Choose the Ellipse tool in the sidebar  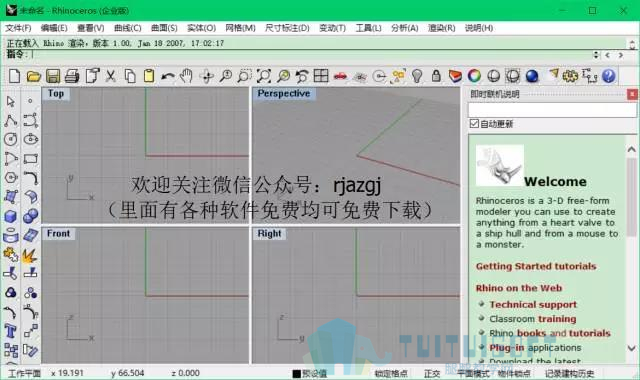pos(31,139)
